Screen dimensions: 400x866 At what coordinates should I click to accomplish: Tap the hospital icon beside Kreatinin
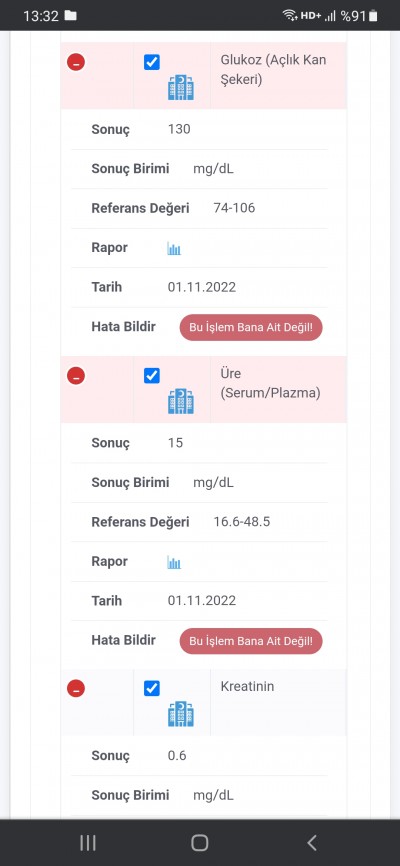[181, 714]
